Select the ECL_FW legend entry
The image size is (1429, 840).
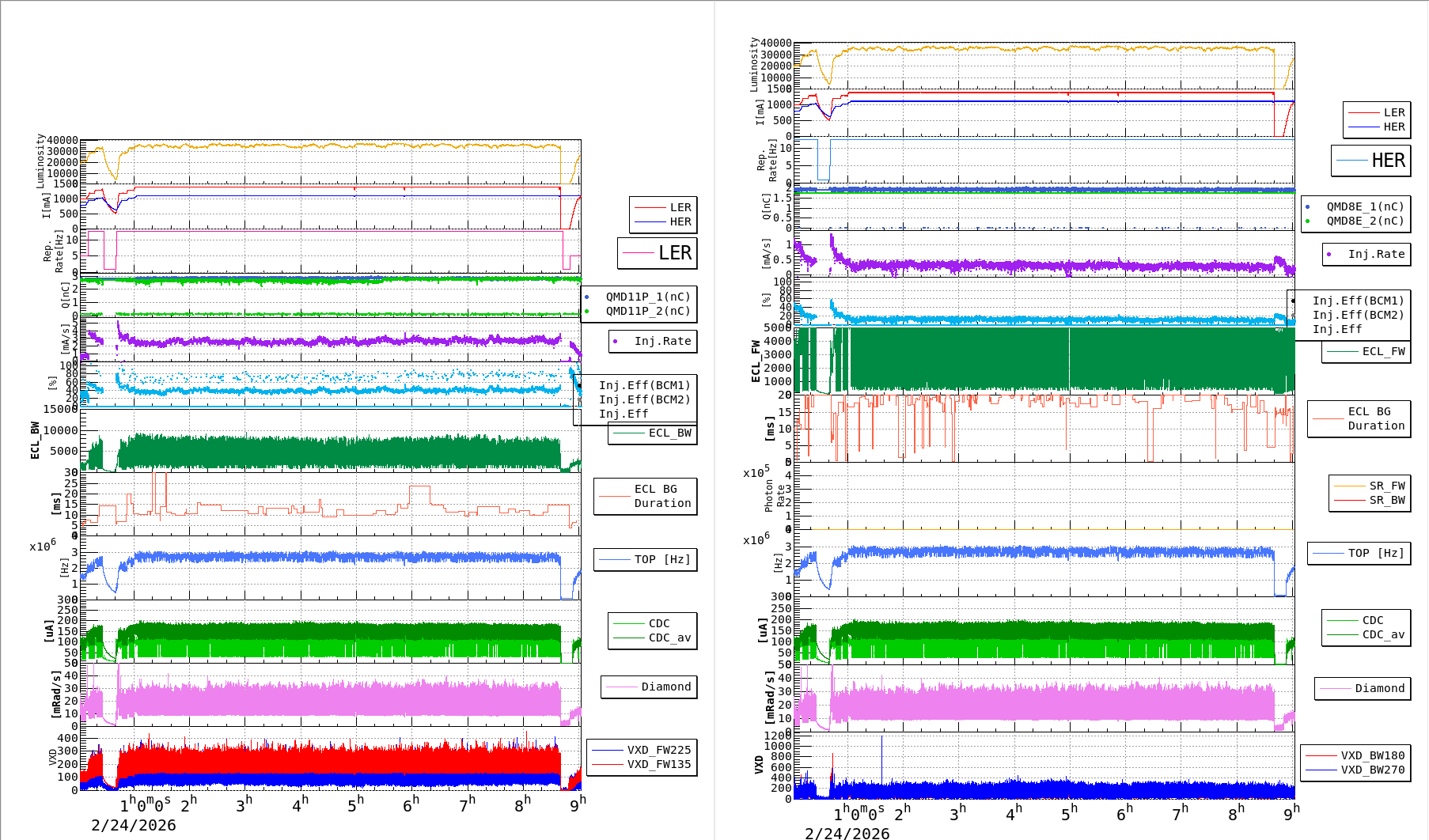(1366, 352)
